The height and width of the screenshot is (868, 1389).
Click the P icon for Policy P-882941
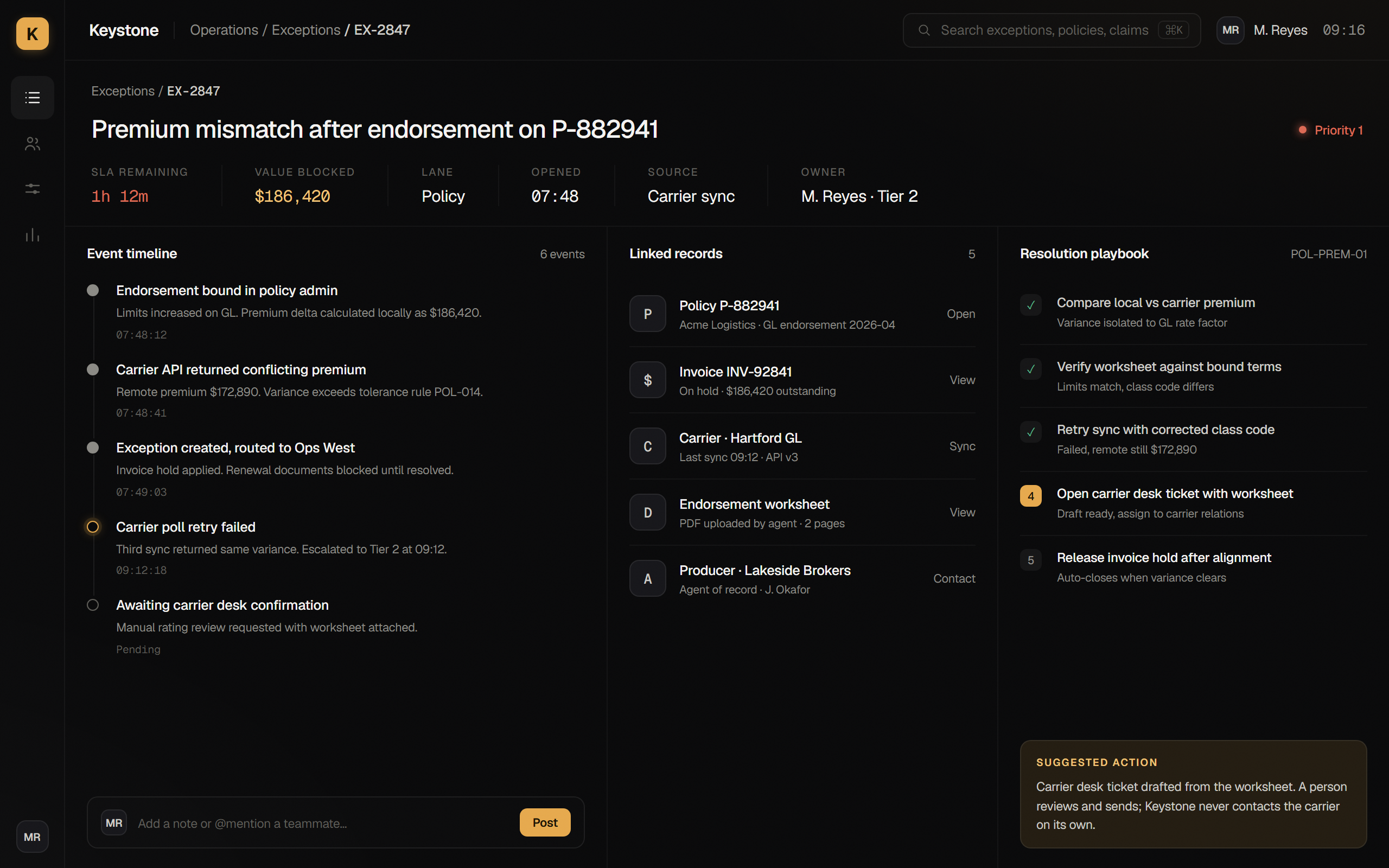[x=647, y=314]
